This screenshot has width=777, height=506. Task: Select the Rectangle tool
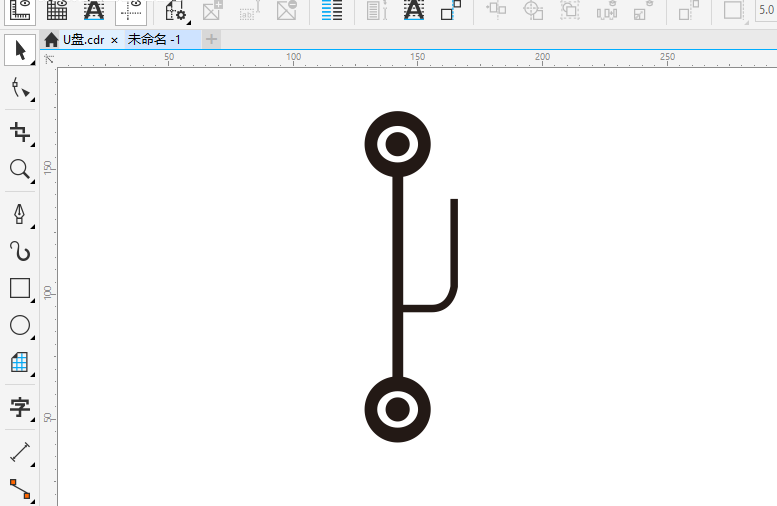[20, 288]
